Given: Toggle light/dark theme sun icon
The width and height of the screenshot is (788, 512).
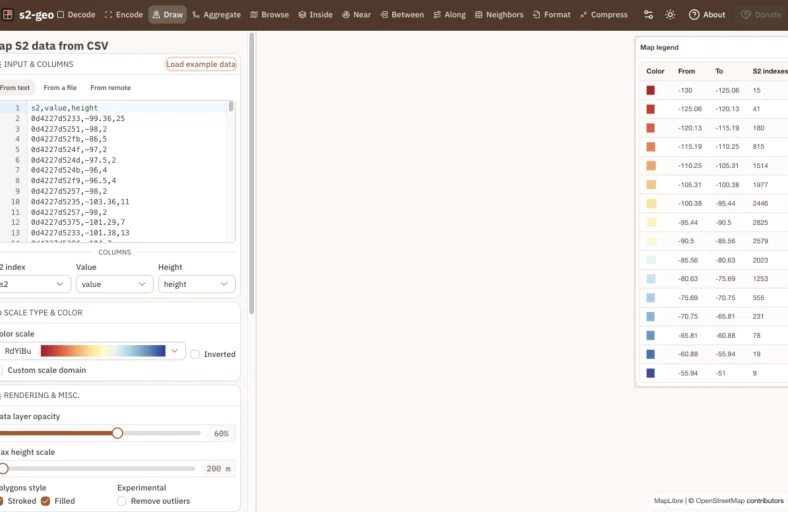Looking at the screenshot, I should [x=670, y=15].
